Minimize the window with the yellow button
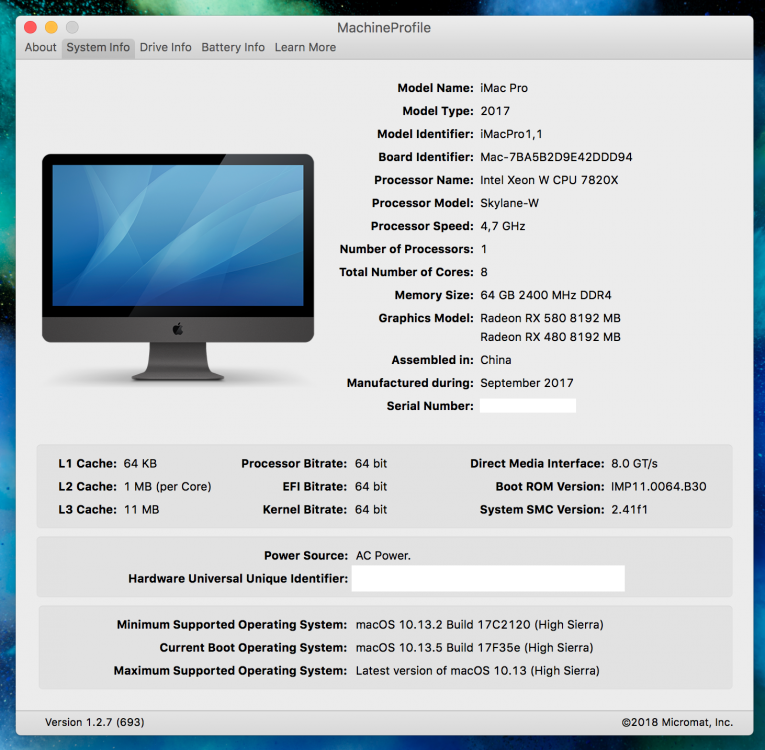Image resolution: width=765 pixels, height=750 pixels. click(51, 27)
